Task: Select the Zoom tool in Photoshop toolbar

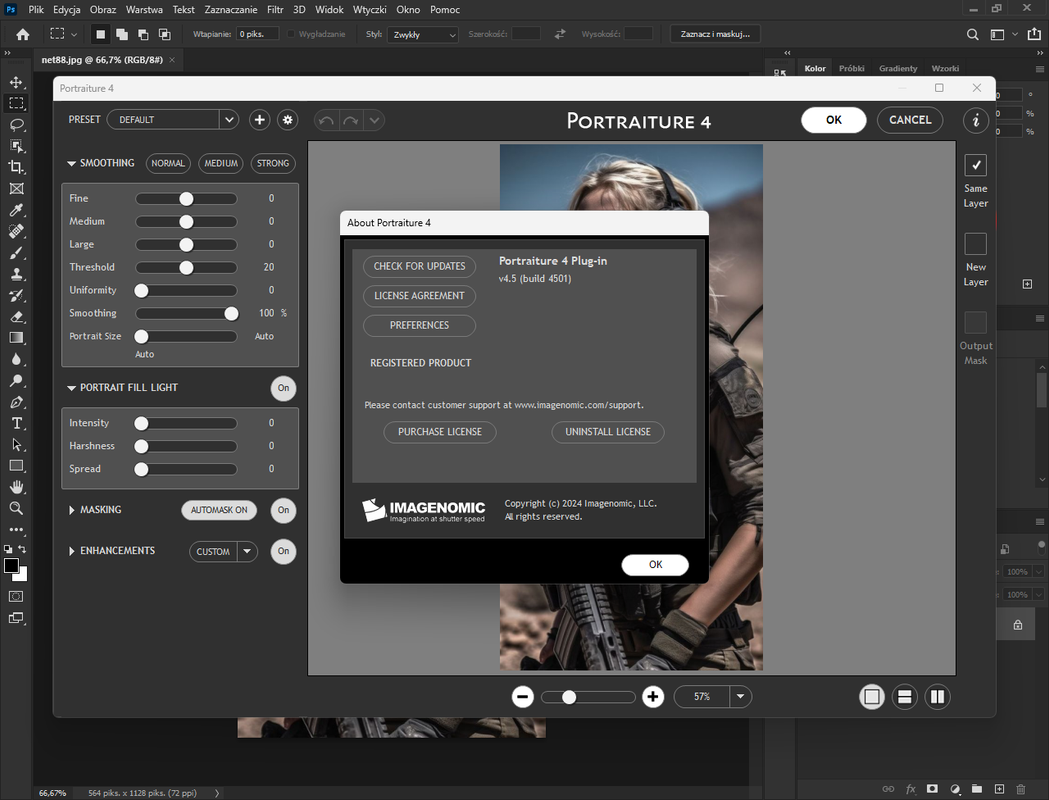Action: pos(16,508)
